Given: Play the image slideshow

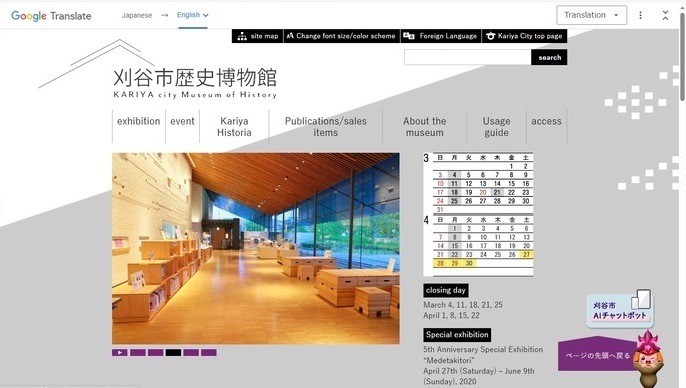Looking at the screenshot, I should point(119,353).
